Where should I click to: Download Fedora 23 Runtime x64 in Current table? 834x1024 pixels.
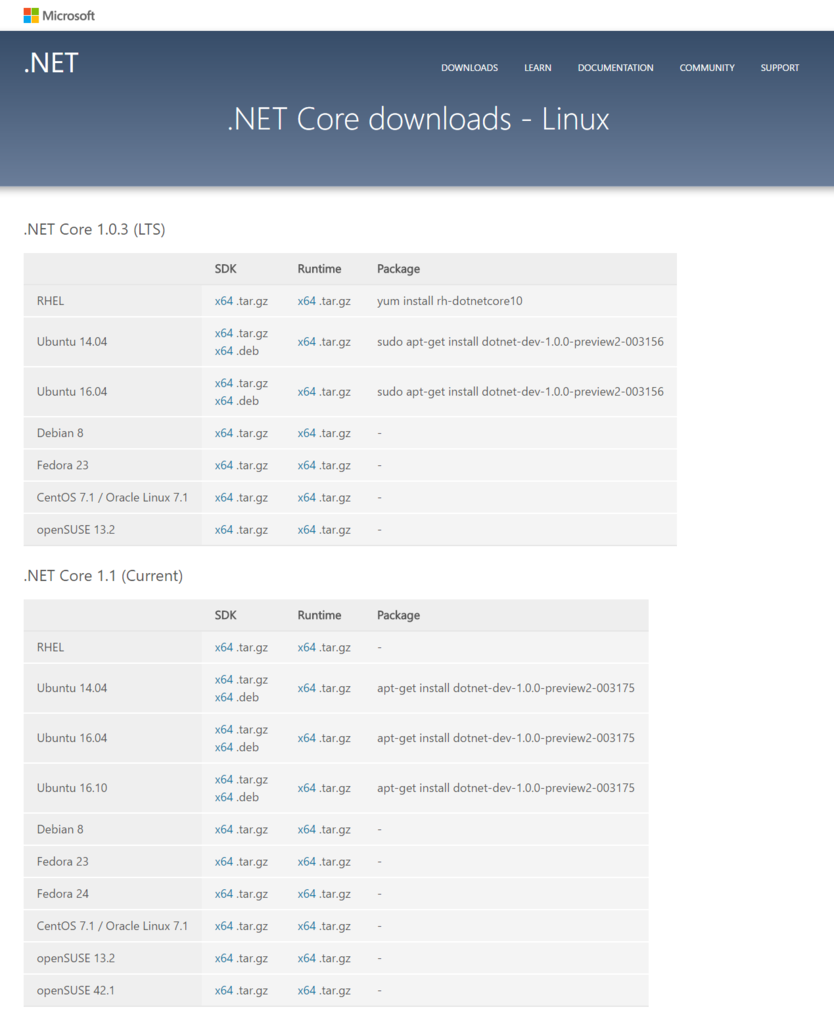[307, 861]
